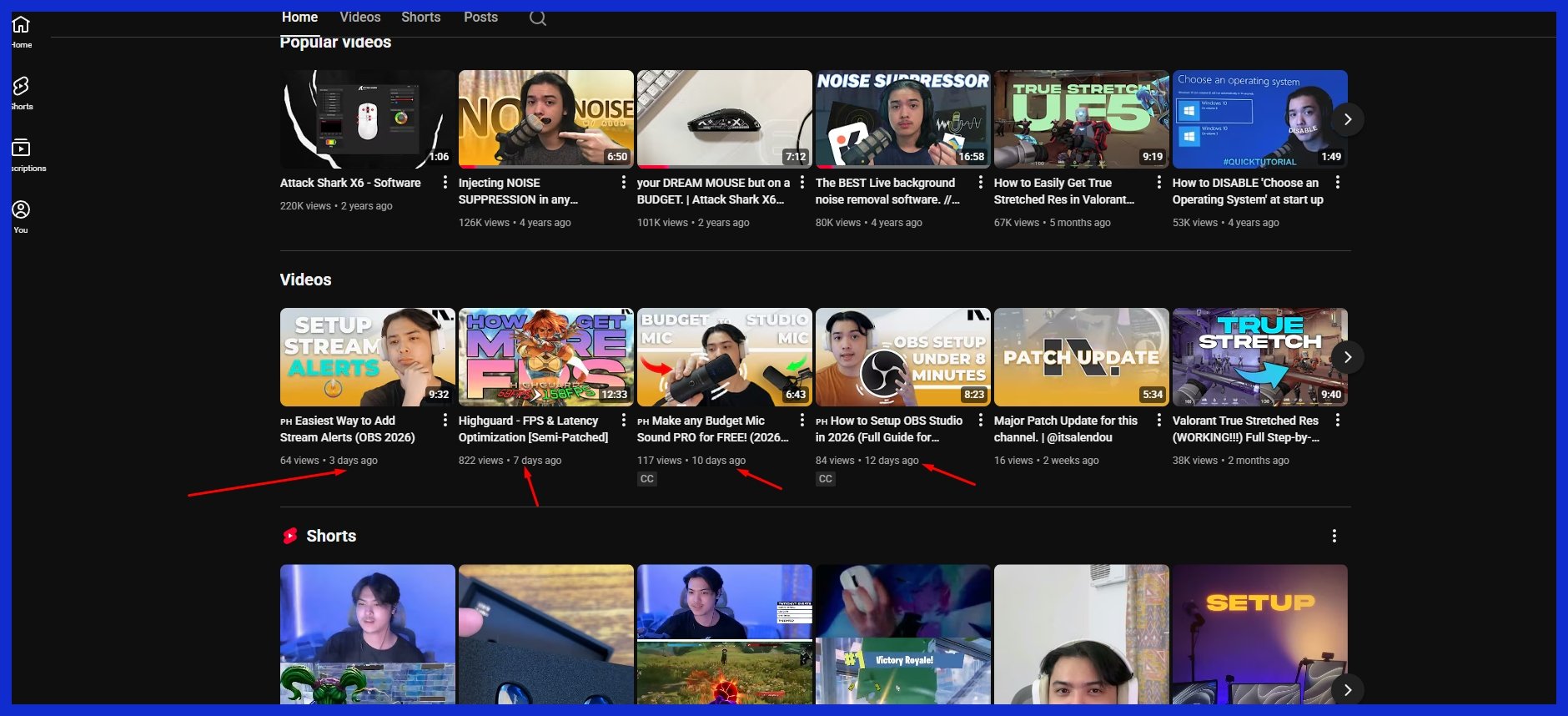Viewport: 1568px width, 716px height.
Task: Click CC badge under Budget Mic video
Action: click(x=647, y=479)
